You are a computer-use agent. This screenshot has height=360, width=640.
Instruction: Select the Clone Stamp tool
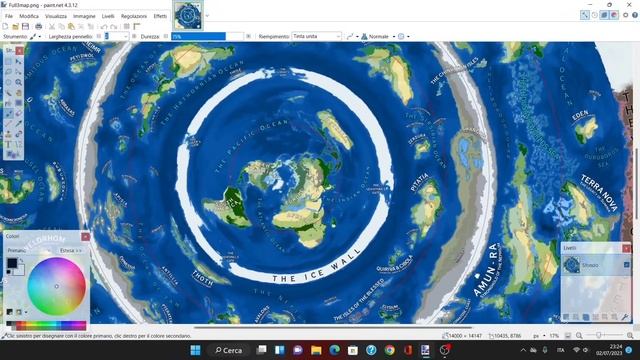tap(8, 134)
